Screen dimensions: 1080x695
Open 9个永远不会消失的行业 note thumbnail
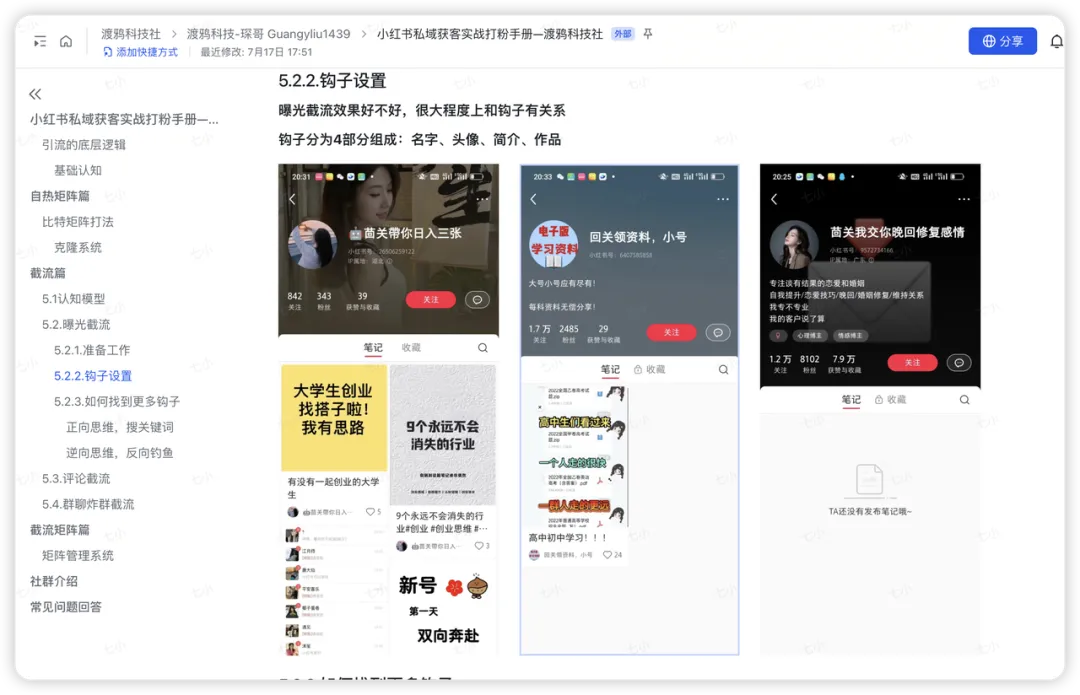[442, 435]
